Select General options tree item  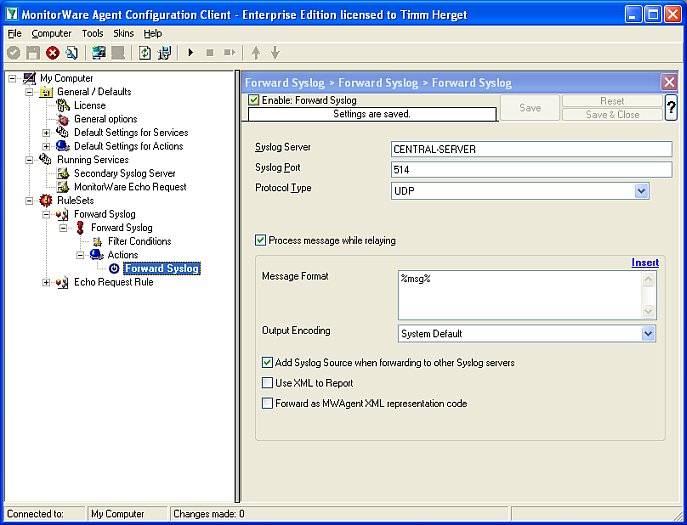tap(105, 119)
